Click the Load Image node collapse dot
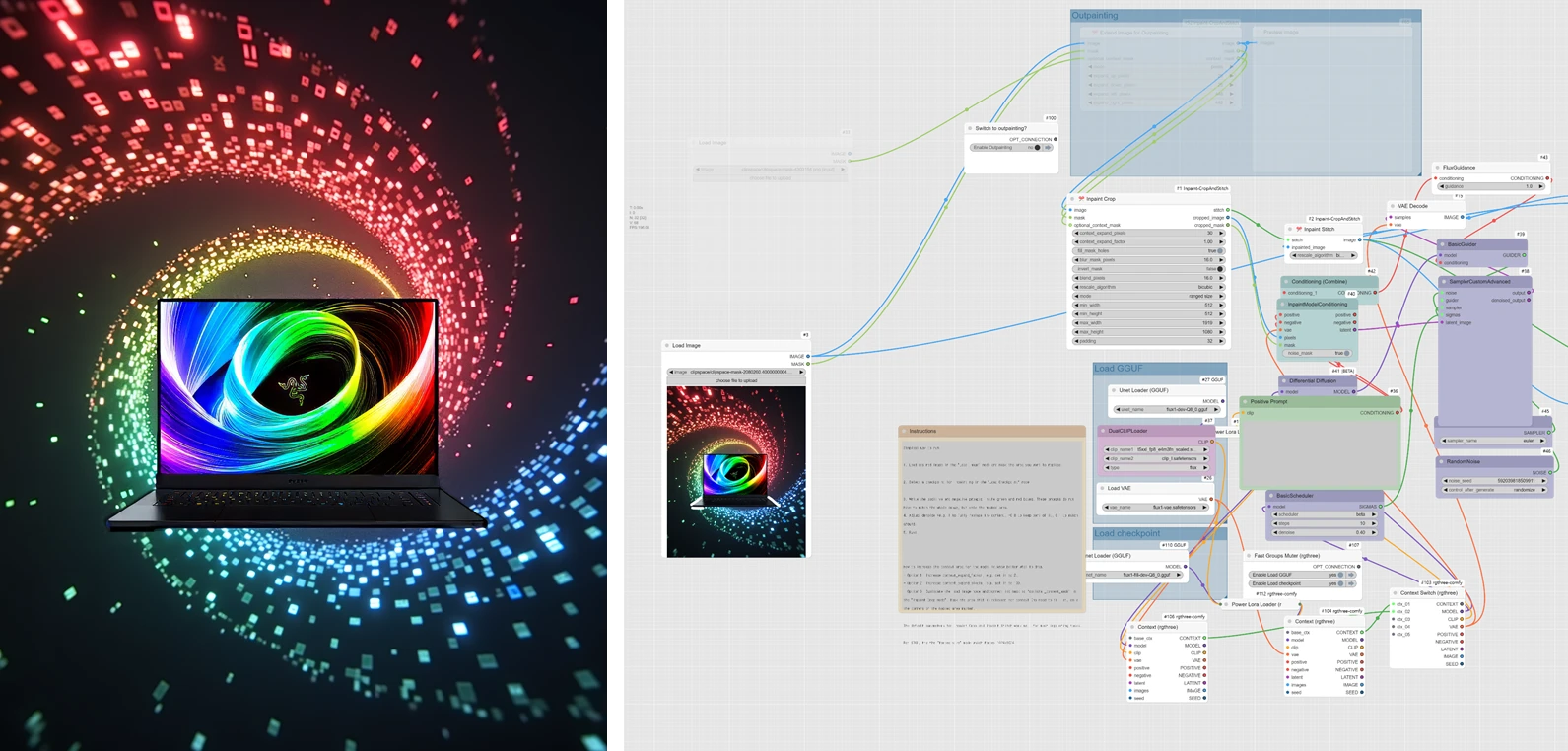 tap(667, 346)
